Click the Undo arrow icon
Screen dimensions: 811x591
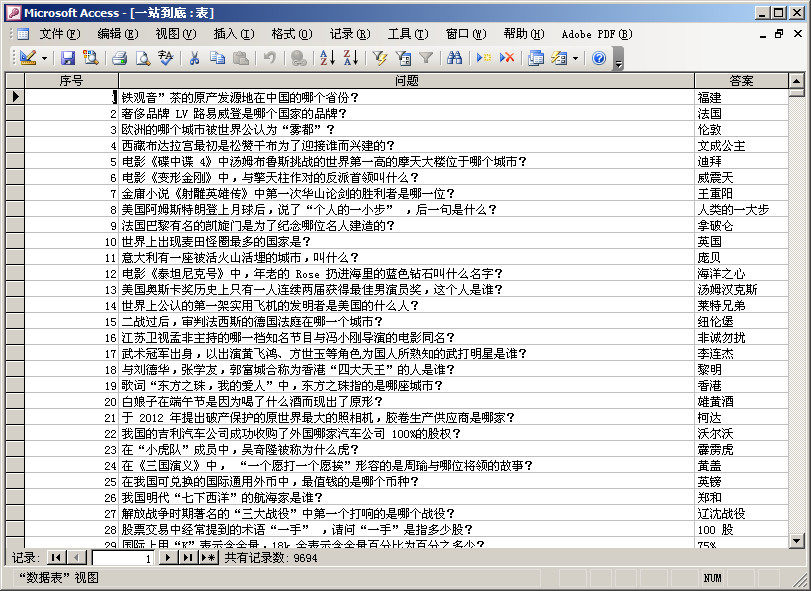(x=269, y=57)
